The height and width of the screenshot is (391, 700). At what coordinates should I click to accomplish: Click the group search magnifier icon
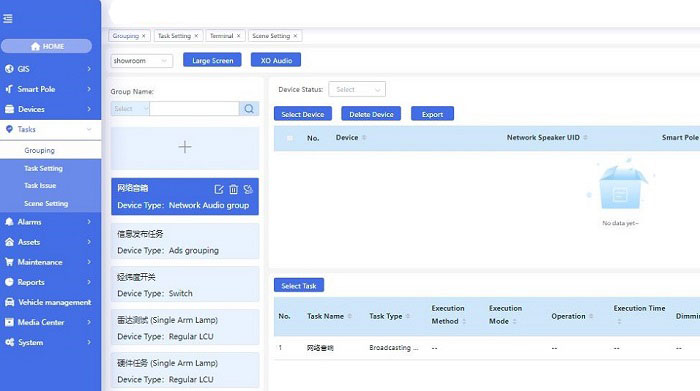pos(249,108)
